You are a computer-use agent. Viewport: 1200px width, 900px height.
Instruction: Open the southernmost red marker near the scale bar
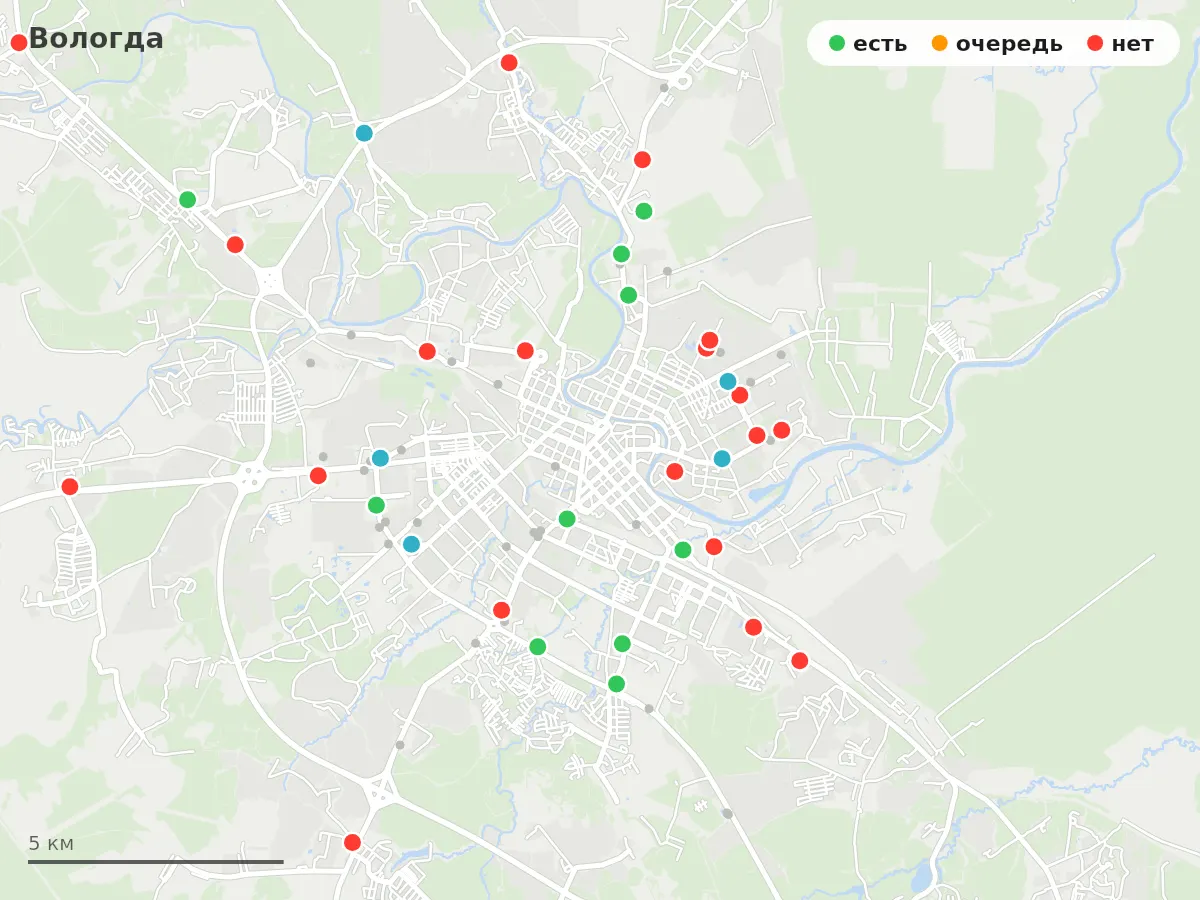pyautogui.click(x=352, y=842)
